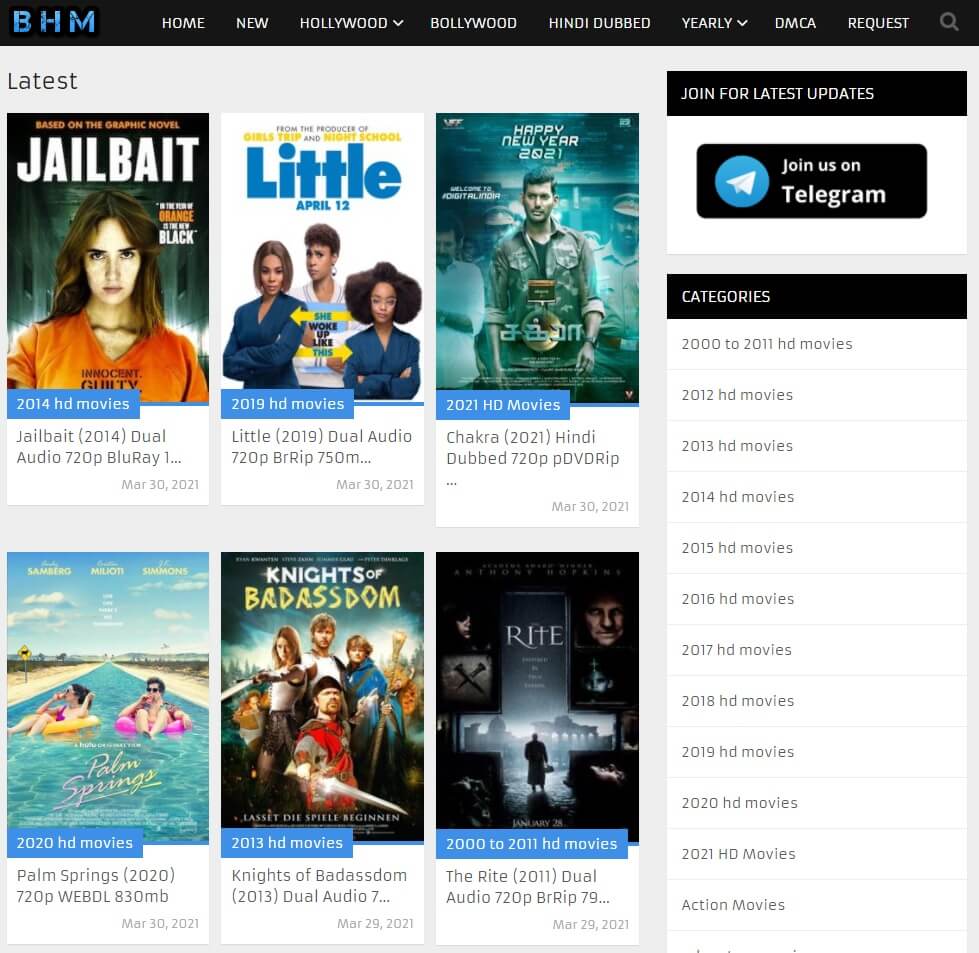Open the DMCA page

click(795, 23)
